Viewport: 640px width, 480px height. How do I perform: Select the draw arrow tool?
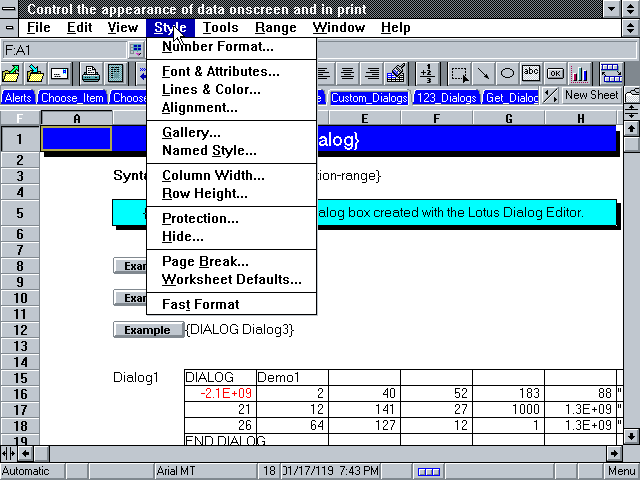pos(483,74)
